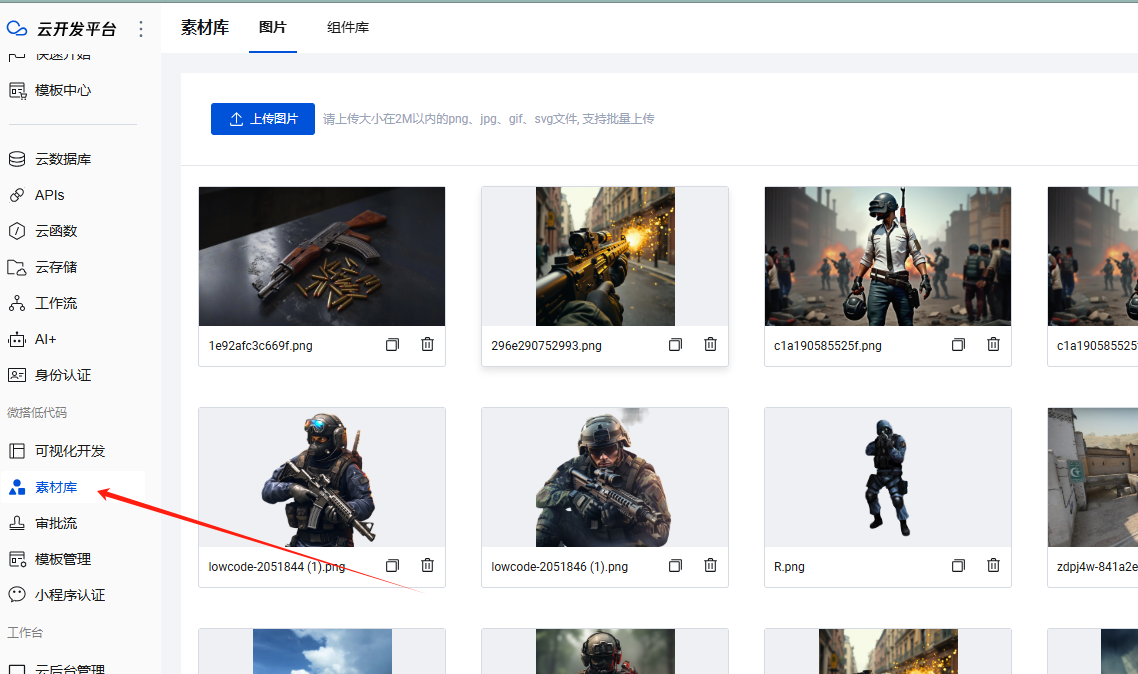Click the 上传图片 upload button

point(263,119)
